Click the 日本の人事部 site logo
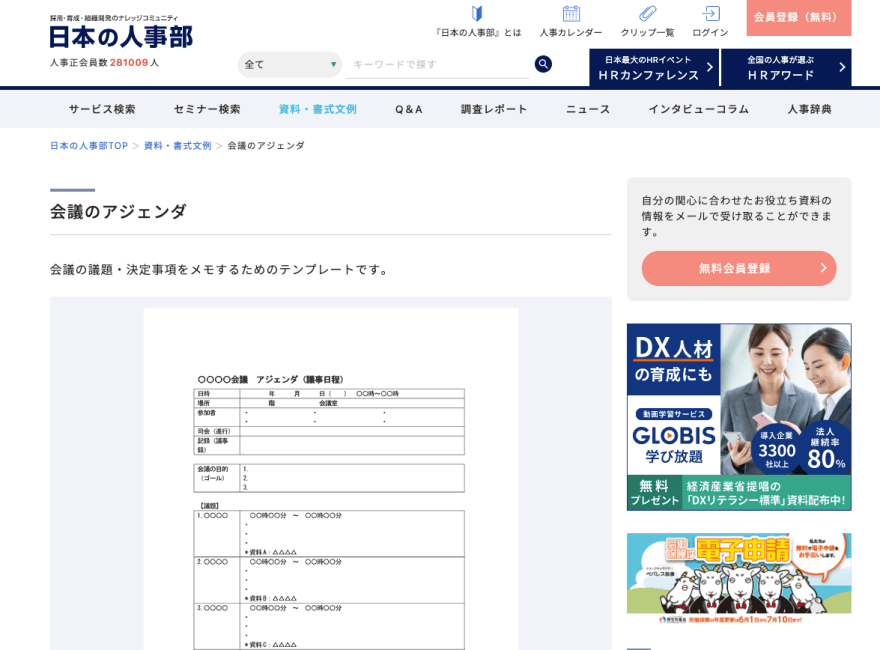 [x=121, y=36]
